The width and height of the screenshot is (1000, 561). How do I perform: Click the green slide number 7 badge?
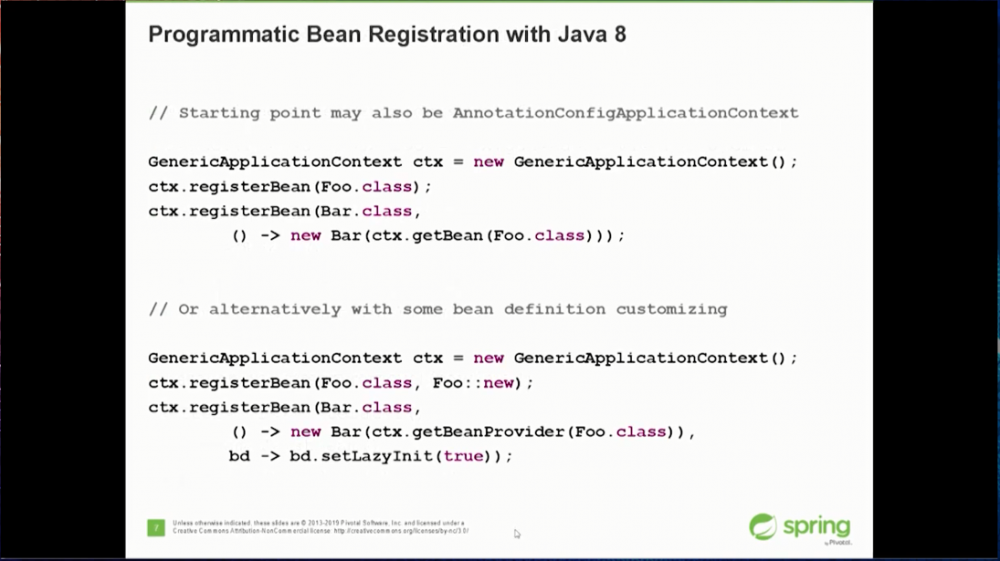tap(156, 527)
